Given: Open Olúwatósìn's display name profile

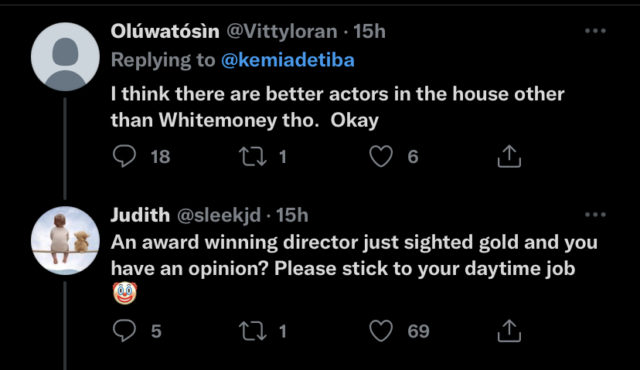Looking at the screenshot, I should point(165,31).
